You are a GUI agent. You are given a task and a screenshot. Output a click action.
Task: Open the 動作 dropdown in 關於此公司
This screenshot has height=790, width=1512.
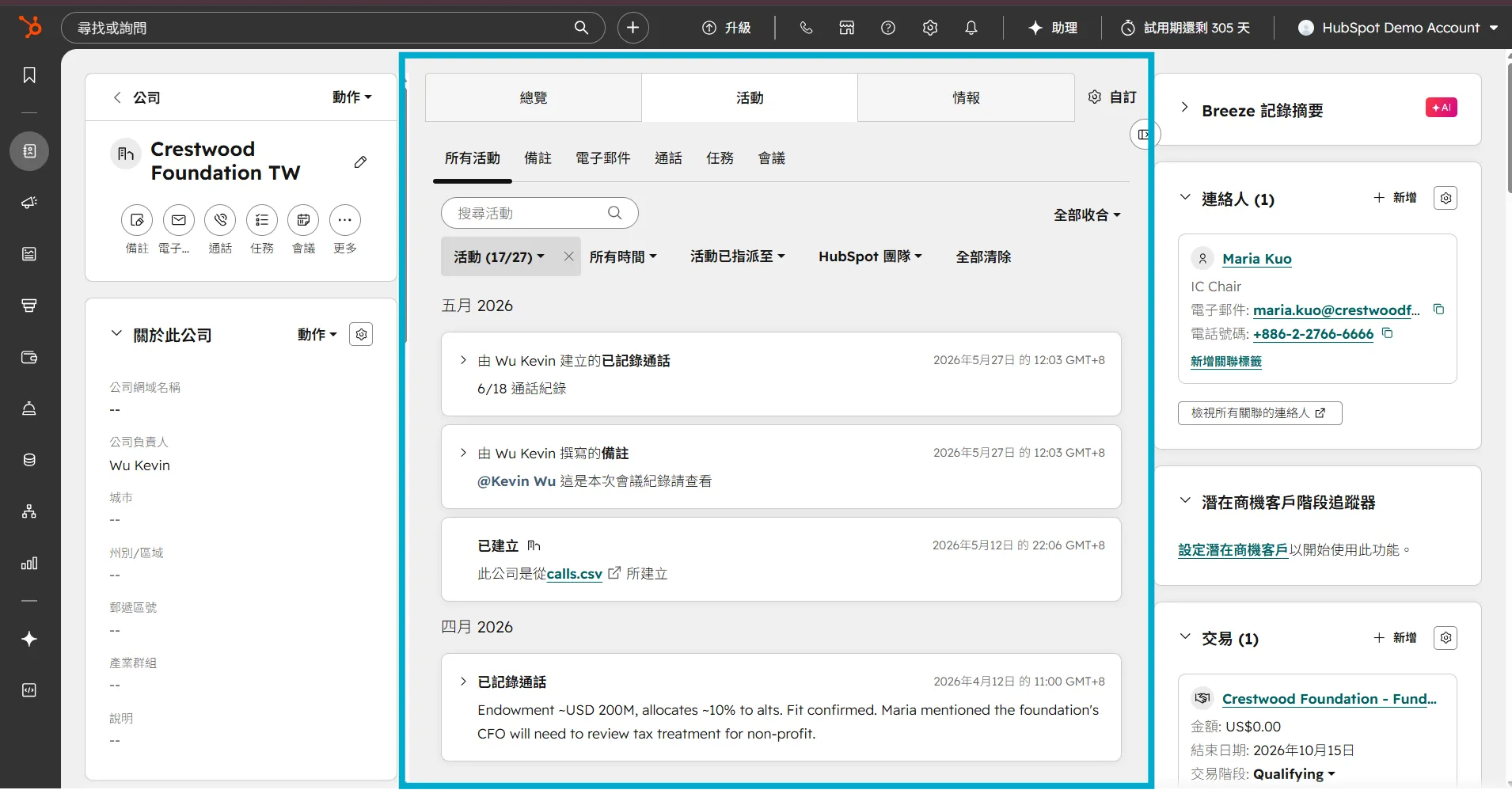pos(317,334)
